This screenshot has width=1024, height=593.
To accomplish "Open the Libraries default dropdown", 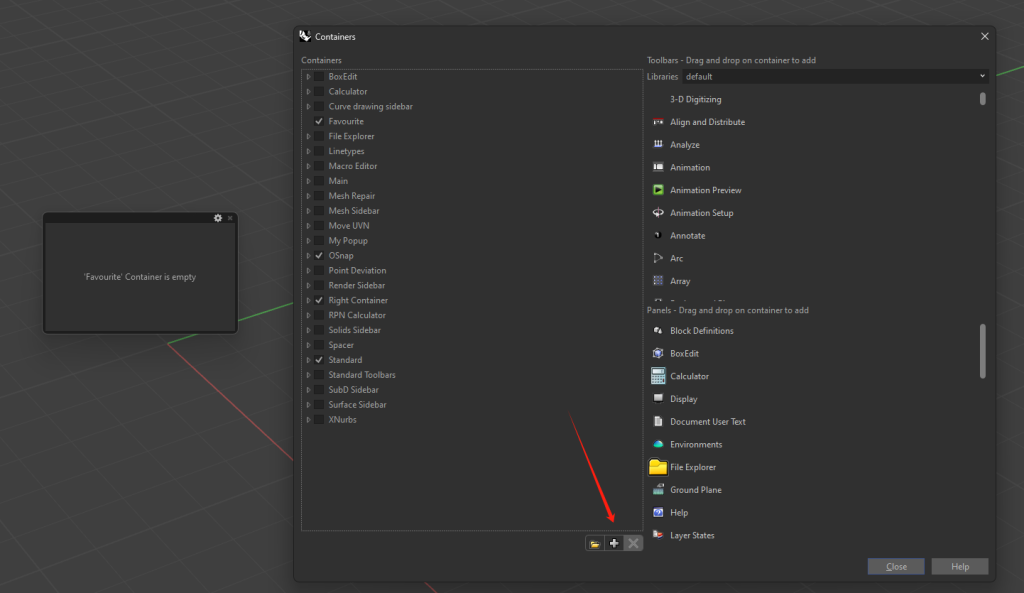I will (x=835, y=76).
